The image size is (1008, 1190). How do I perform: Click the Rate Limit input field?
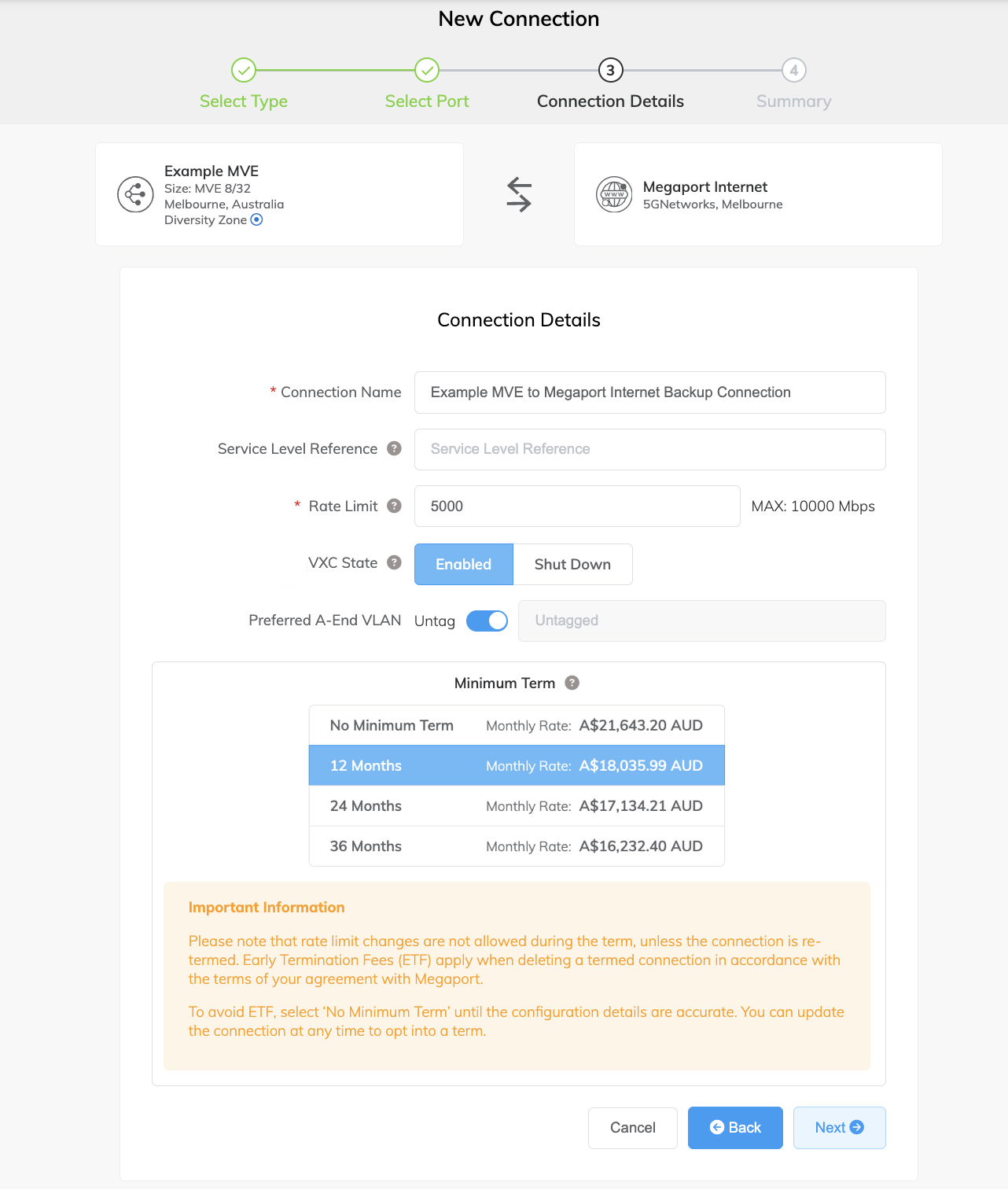[577, 506]
